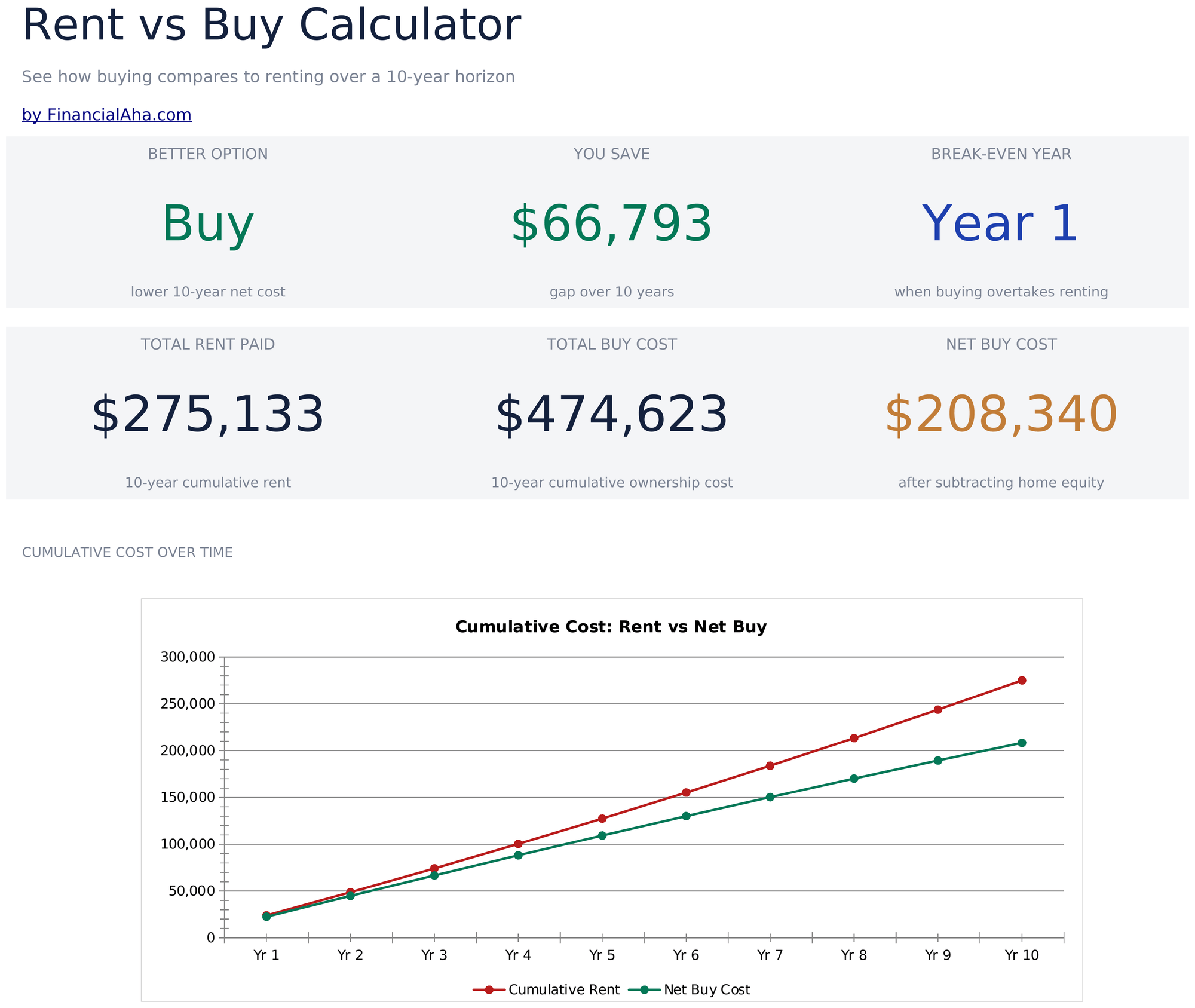Click the Yr 9 axis label
Screen dimensions: 1195x1008
[938, 955]
